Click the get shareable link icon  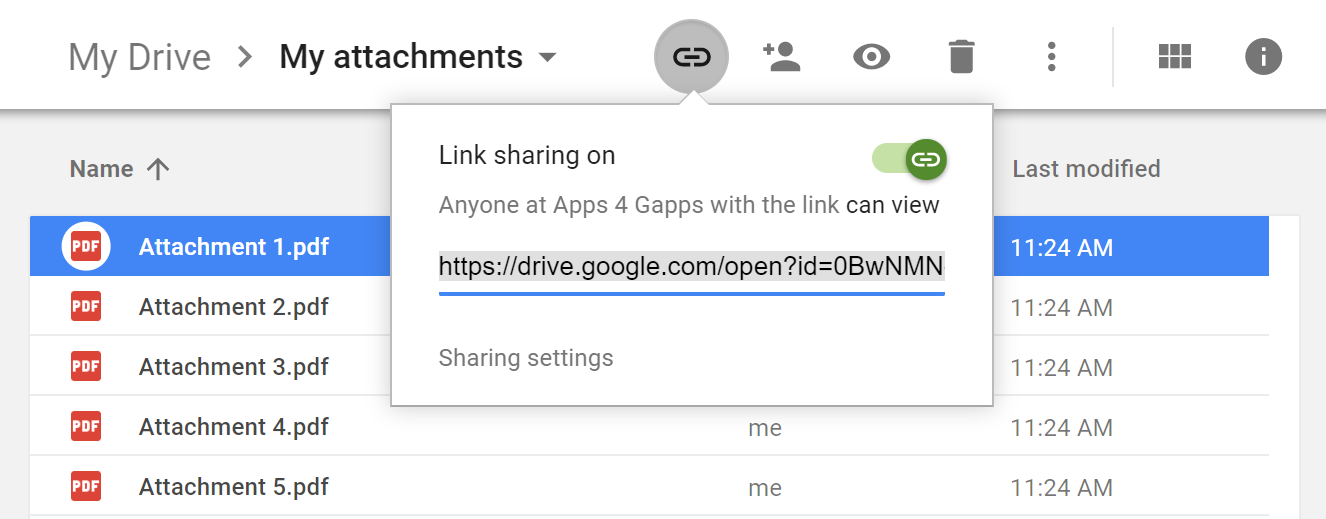(692, 57)
